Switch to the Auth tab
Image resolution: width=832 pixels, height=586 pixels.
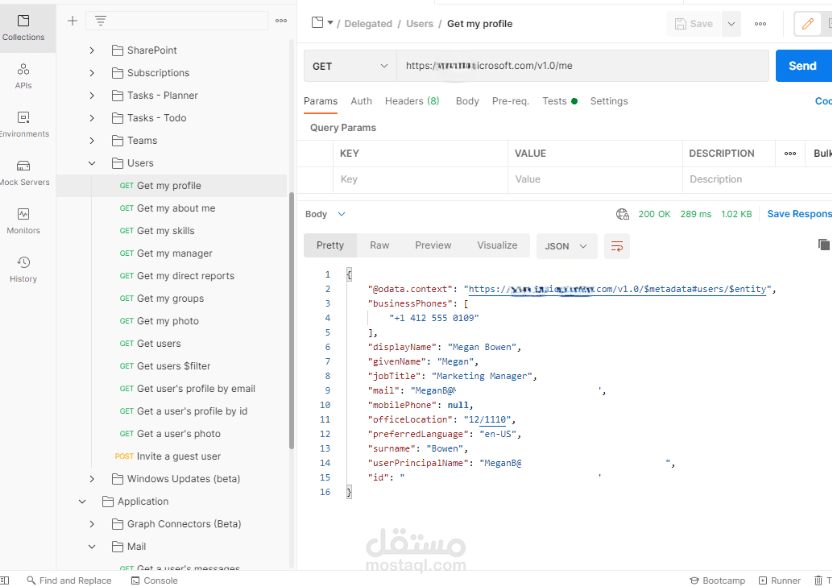point(361,101)
